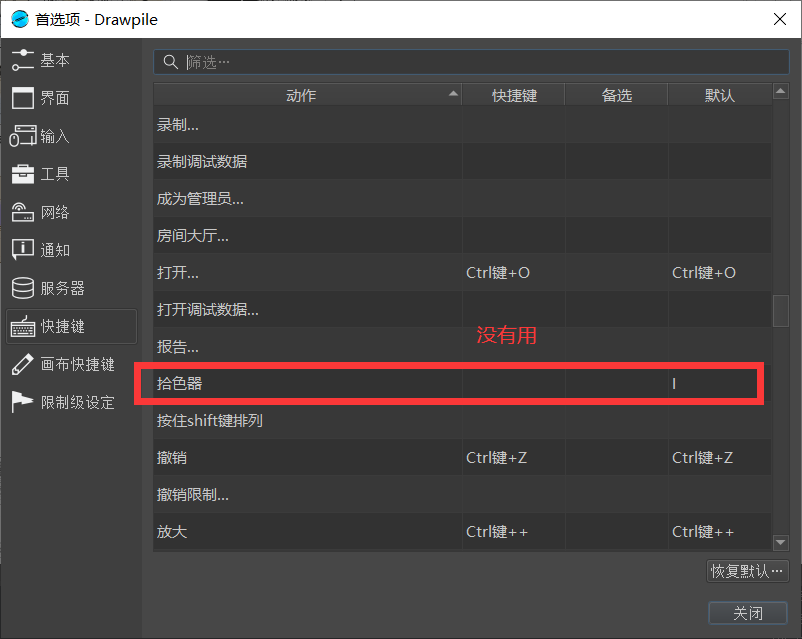Sort by the 动作 column header

point(307,95)
